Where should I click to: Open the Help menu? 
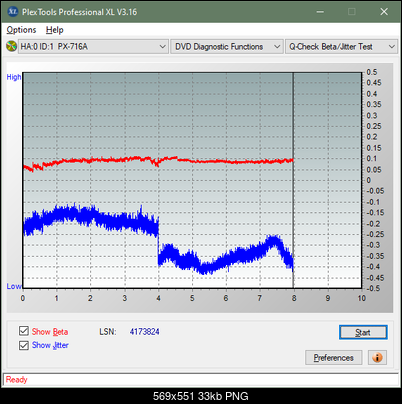tap(54, 30)
